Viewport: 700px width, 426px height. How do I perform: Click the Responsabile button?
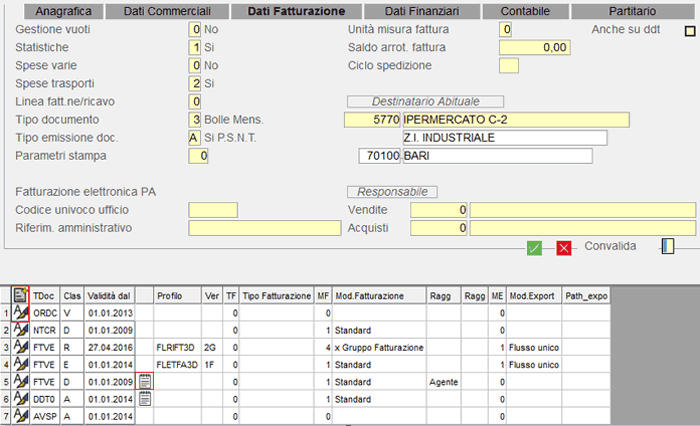tap(391, 191)
